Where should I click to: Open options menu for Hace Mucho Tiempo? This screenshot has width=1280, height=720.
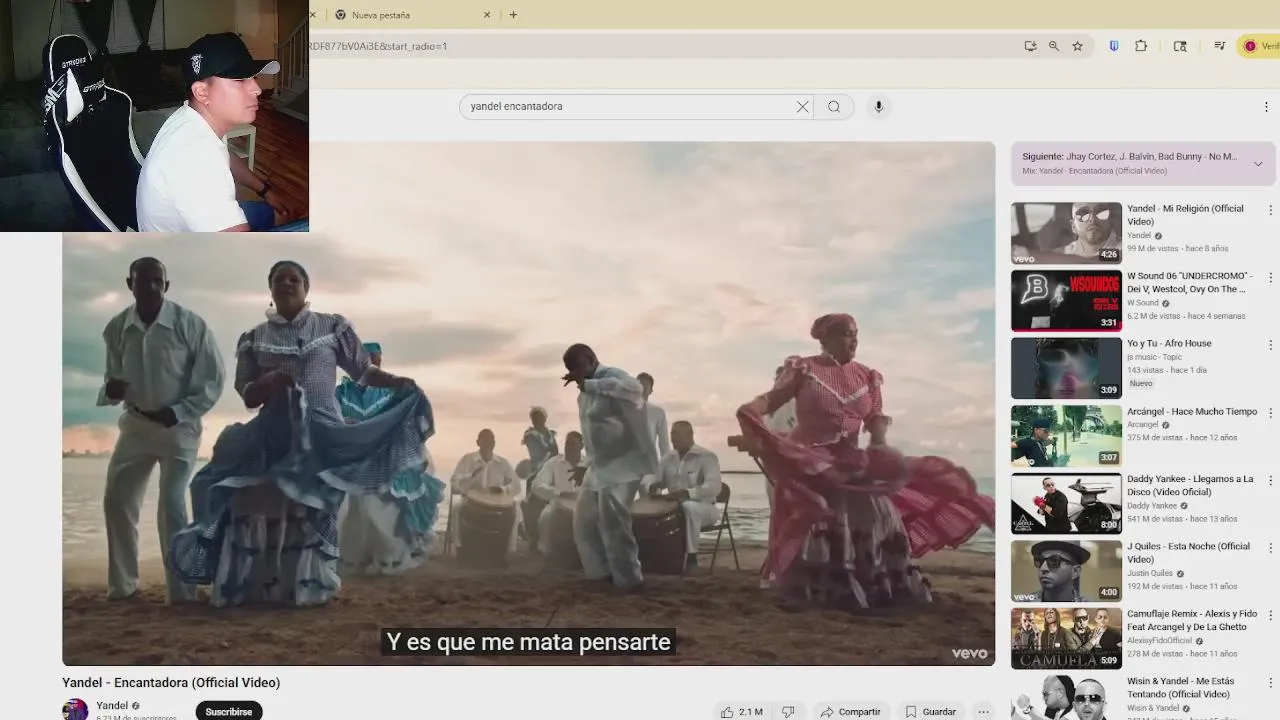(x=1271, y=412)
